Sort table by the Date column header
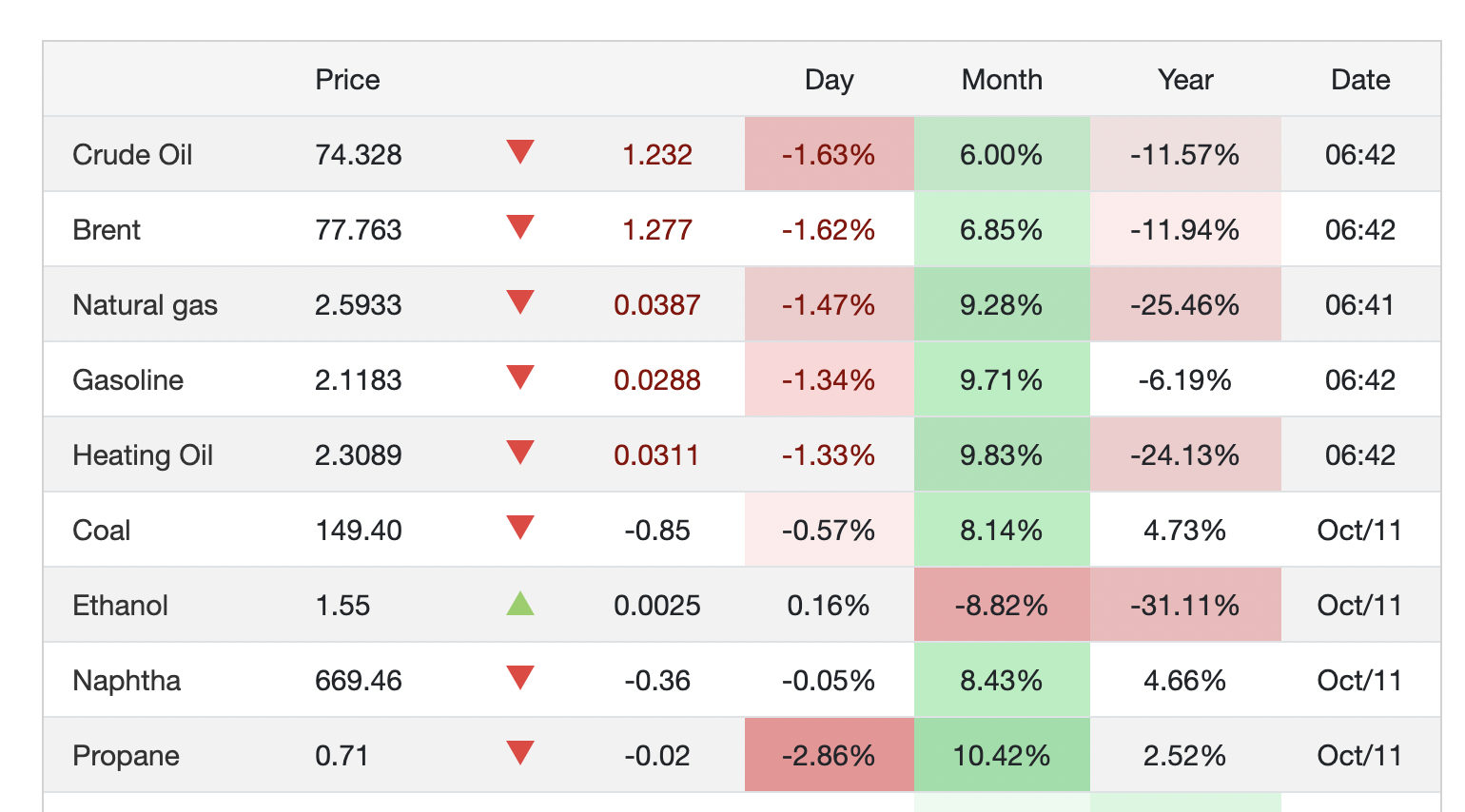 coord(1360,79)
